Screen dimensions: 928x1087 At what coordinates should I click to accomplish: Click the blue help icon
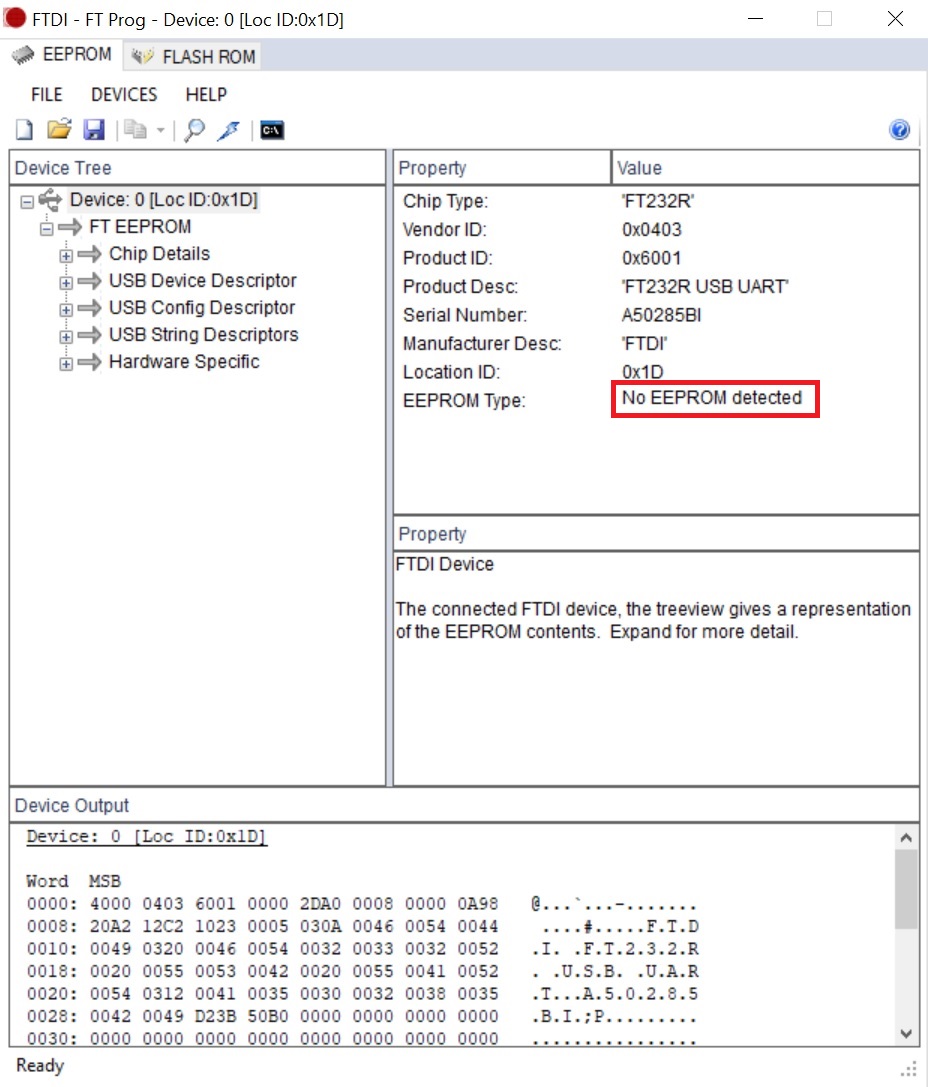point(900,130)
